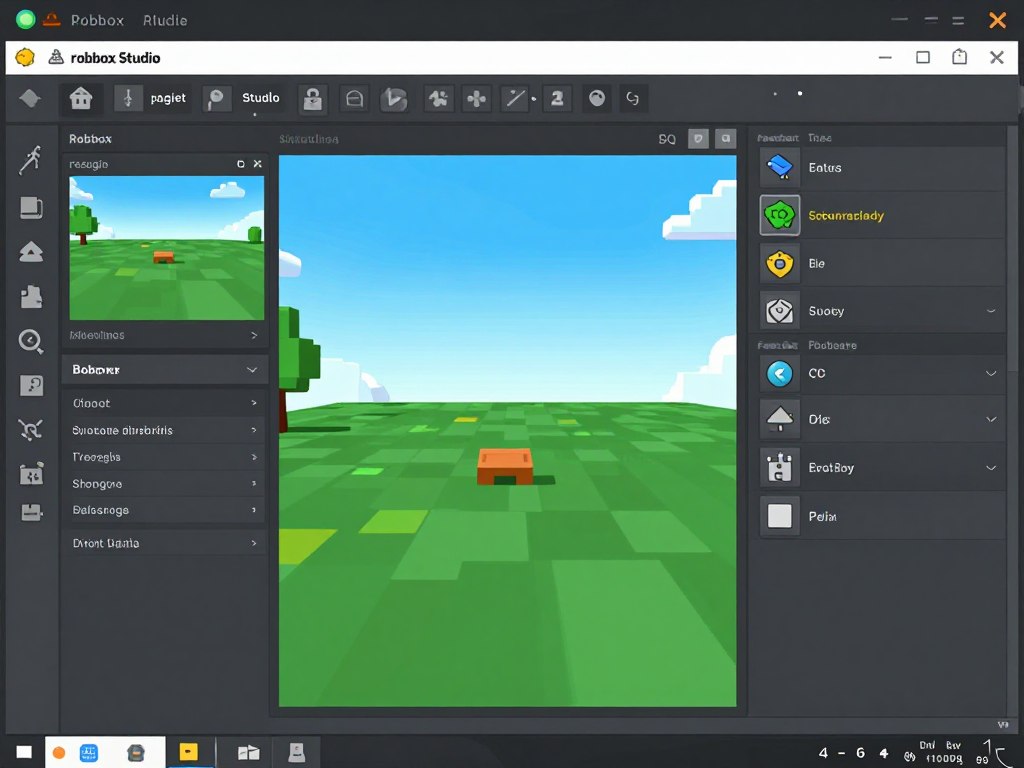The width and height of the screenshot is (1024, 768).
Task: Open the blue grid taskbar app
Action: coord(89,753)
